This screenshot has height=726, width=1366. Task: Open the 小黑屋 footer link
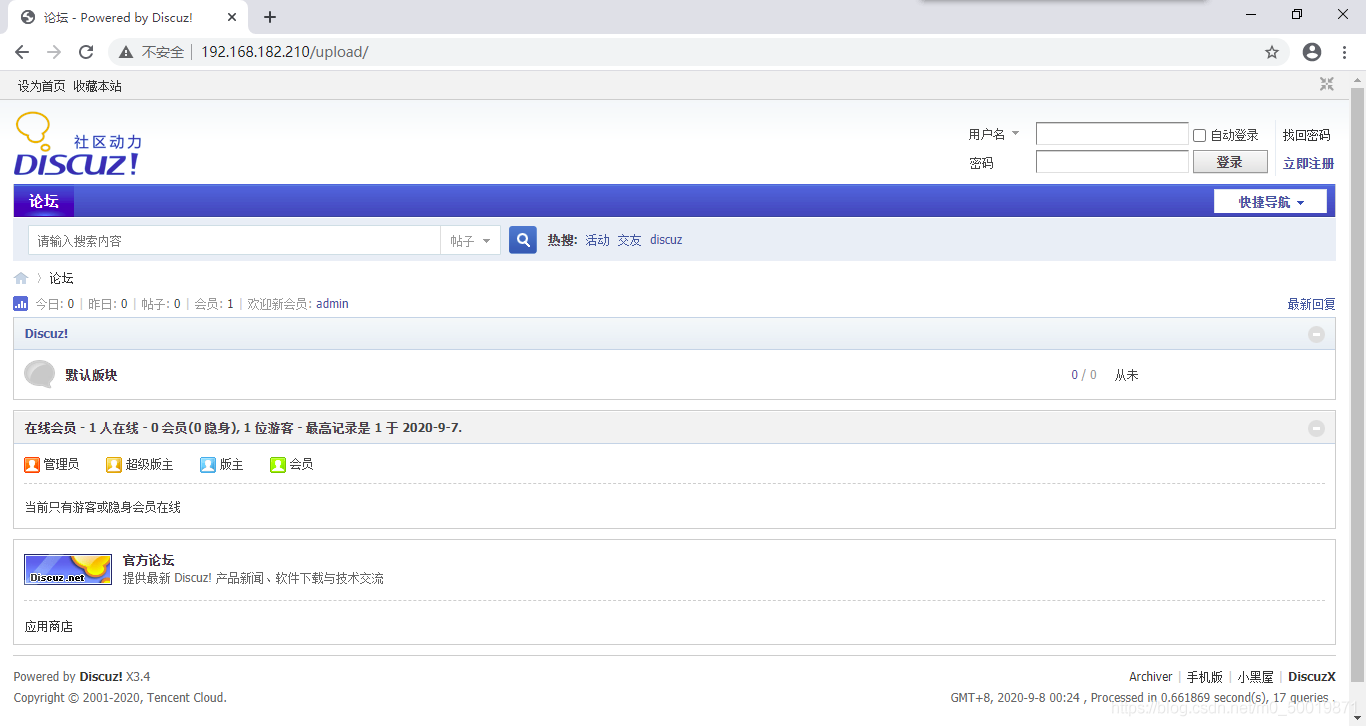click(x=1256, y=677)
